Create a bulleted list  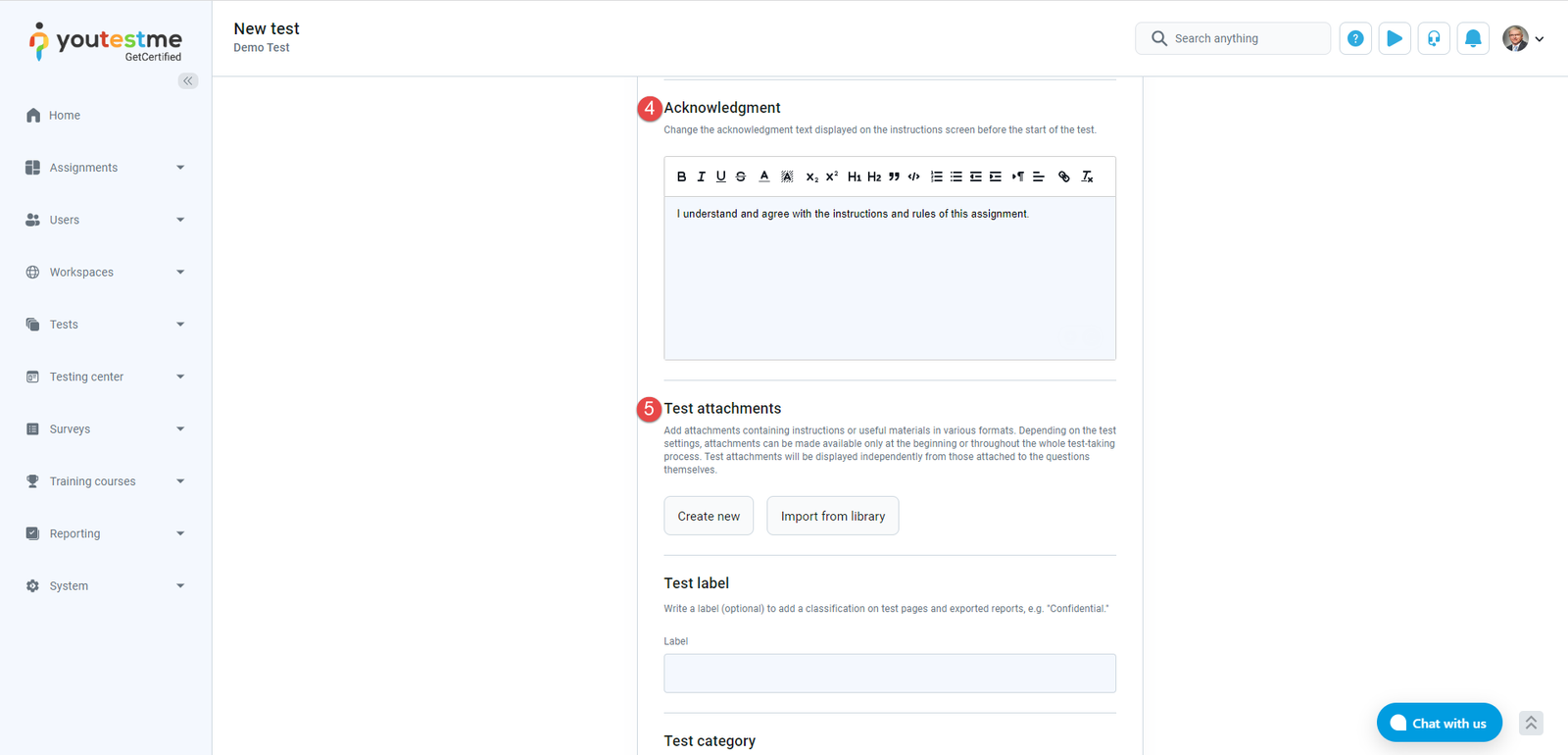[x=956, y=176]
